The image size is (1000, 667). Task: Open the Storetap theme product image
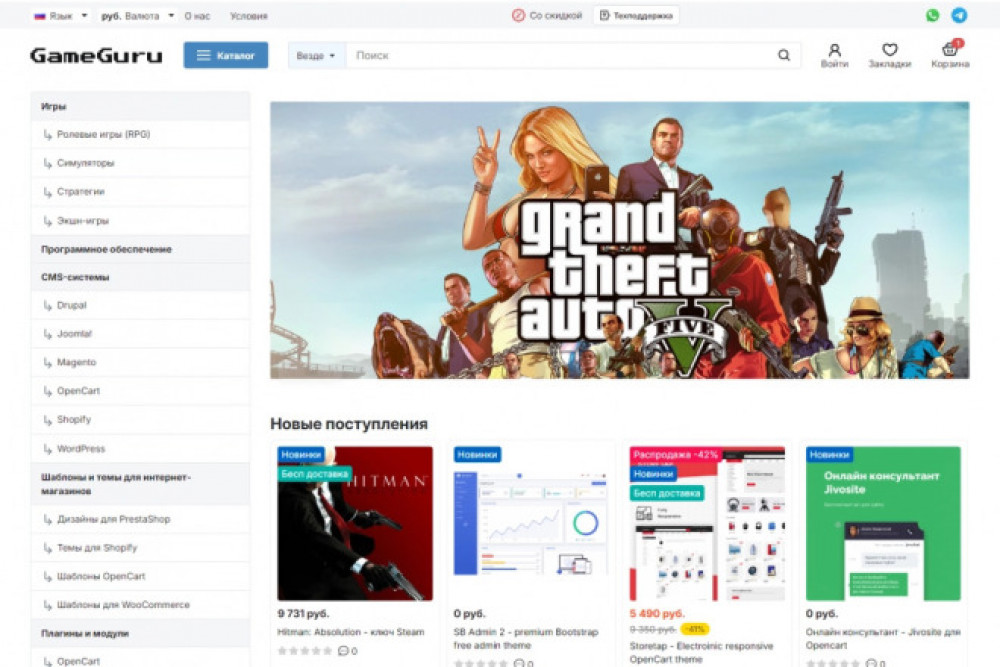707,524
